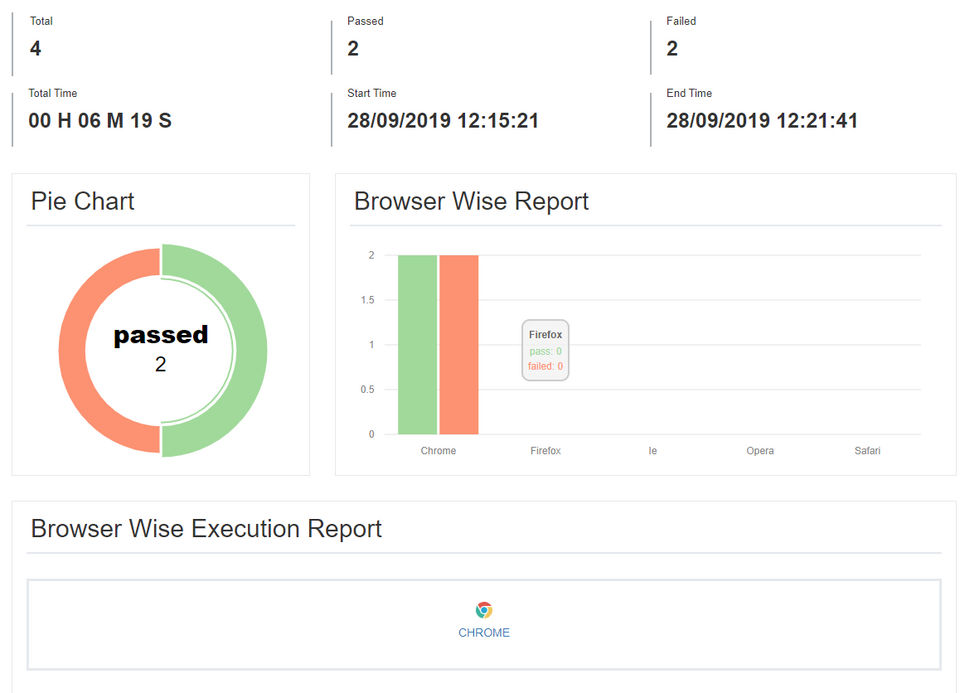This screenshot has width=960, height=693.
Task: Click the green pass bar for Chrome
Action: tap(418, 345)
